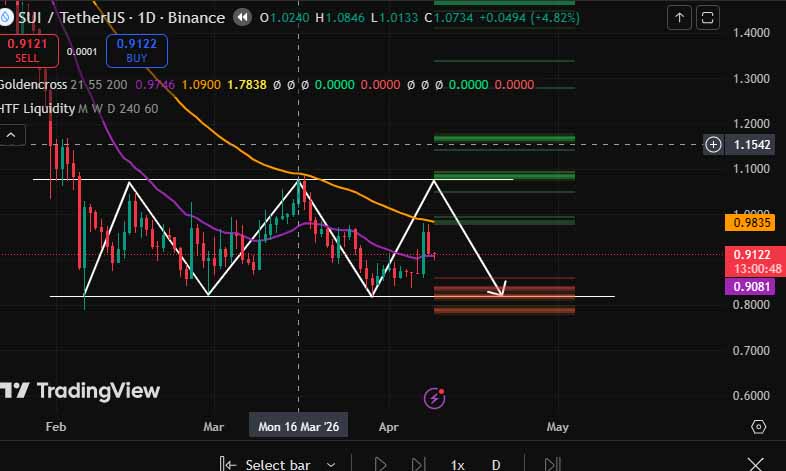786x471 pixels.
Task: Open chart settings hexagon icon
Action: (758, 426)
